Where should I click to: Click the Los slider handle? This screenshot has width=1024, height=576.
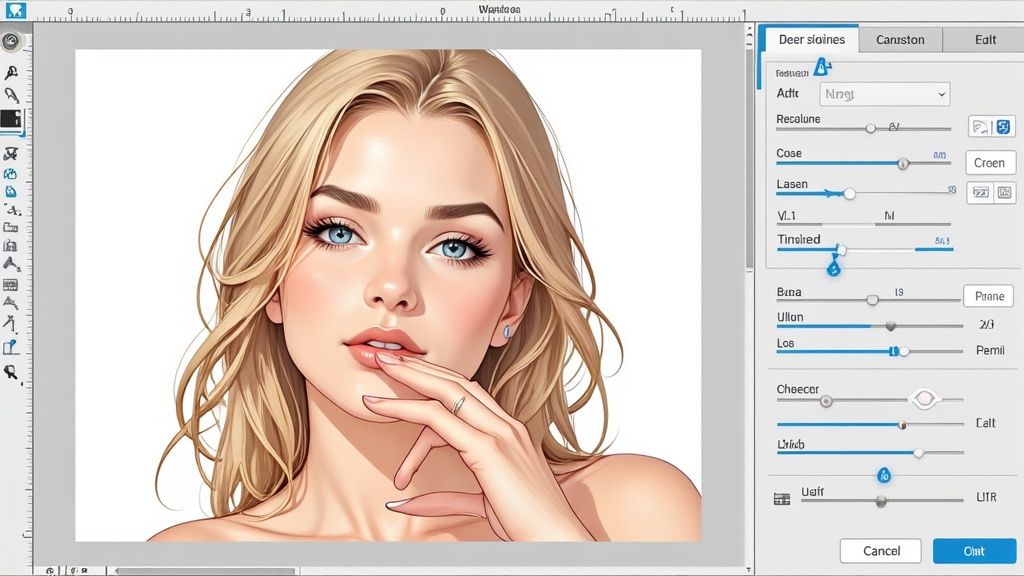click(903, 351)
